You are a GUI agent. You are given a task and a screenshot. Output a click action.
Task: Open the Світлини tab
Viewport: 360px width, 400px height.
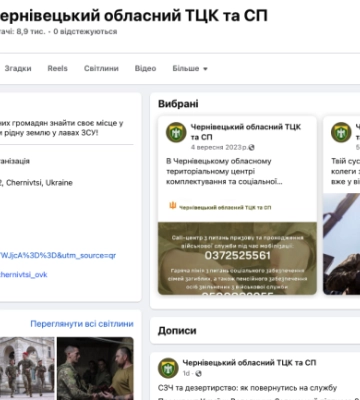101,68
